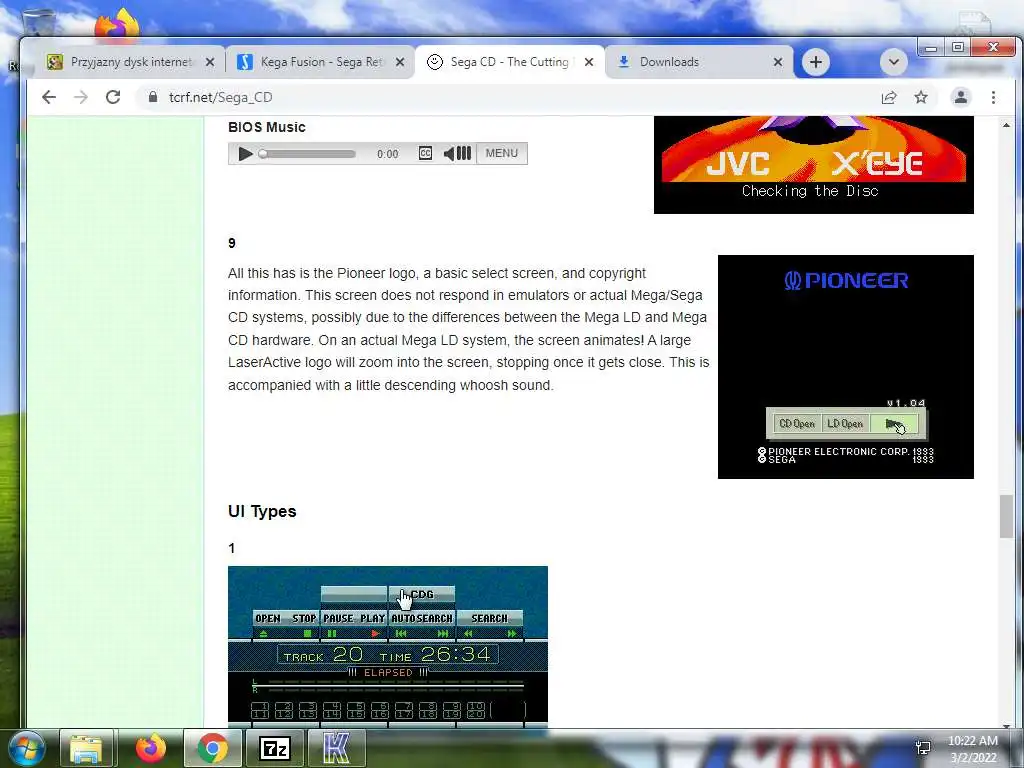Open the Chrome profile avatar

point(961,97)
